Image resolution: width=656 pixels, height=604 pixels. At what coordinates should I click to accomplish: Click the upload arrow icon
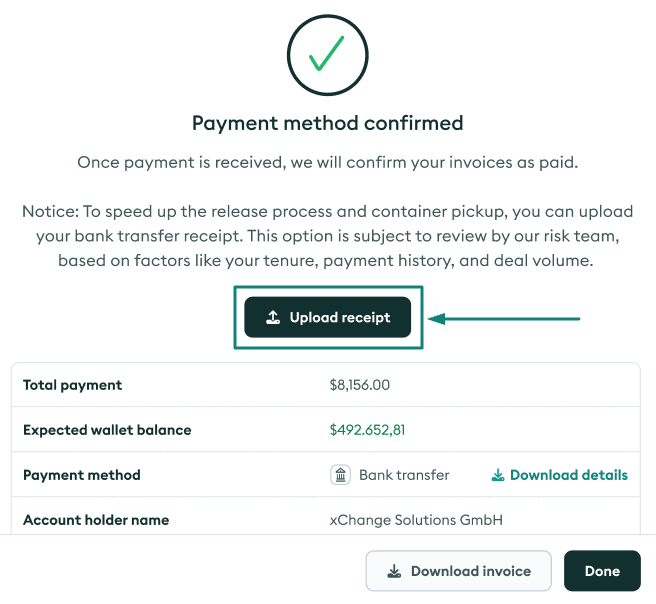[273, 317]
